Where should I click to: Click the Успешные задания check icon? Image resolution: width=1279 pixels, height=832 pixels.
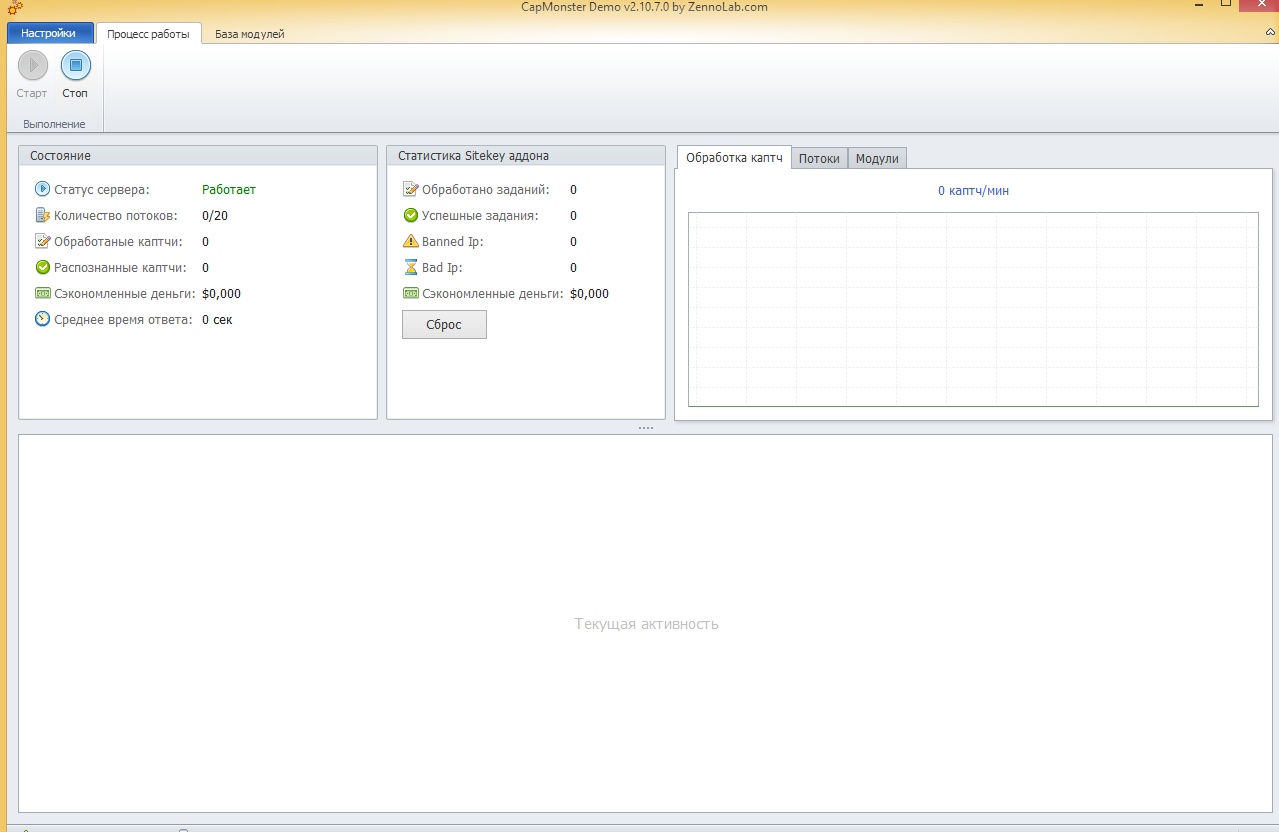[x=411, y=215]
